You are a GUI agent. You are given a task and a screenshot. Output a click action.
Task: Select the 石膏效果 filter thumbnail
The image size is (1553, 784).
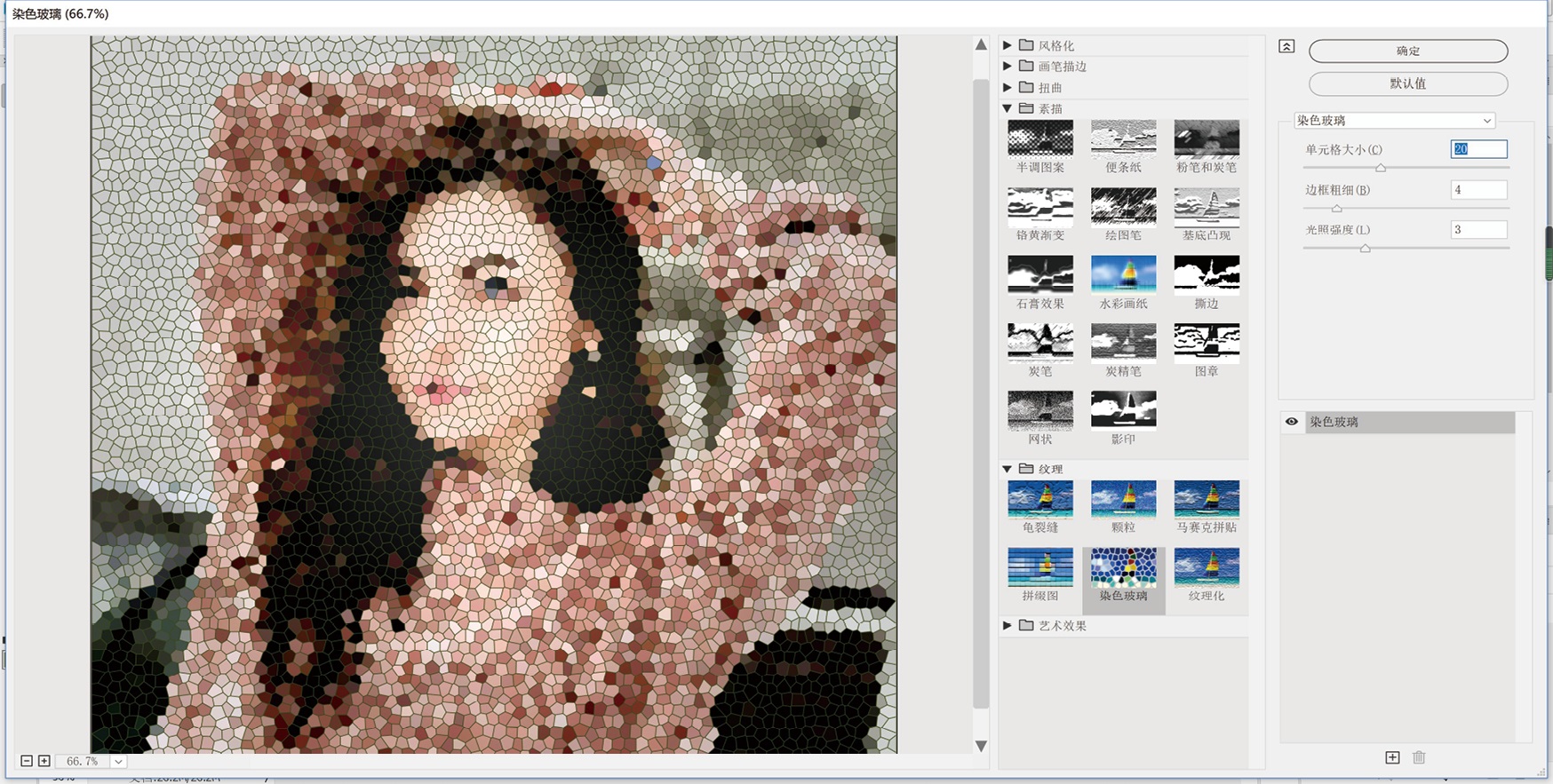tap(1040, 273)
